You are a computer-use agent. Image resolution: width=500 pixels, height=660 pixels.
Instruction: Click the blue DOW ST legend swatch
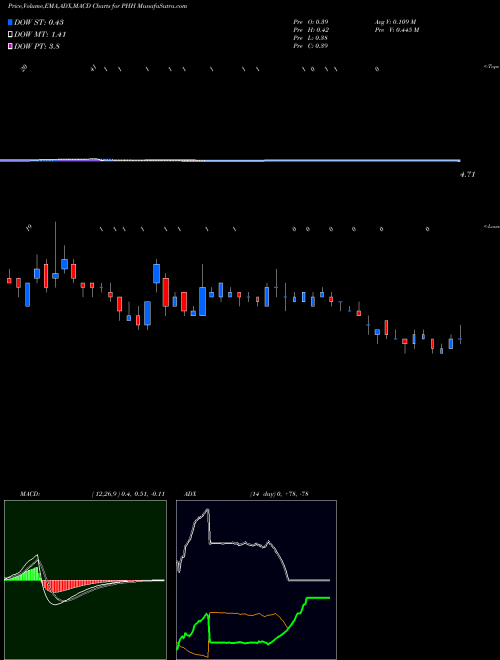[10, 22]
